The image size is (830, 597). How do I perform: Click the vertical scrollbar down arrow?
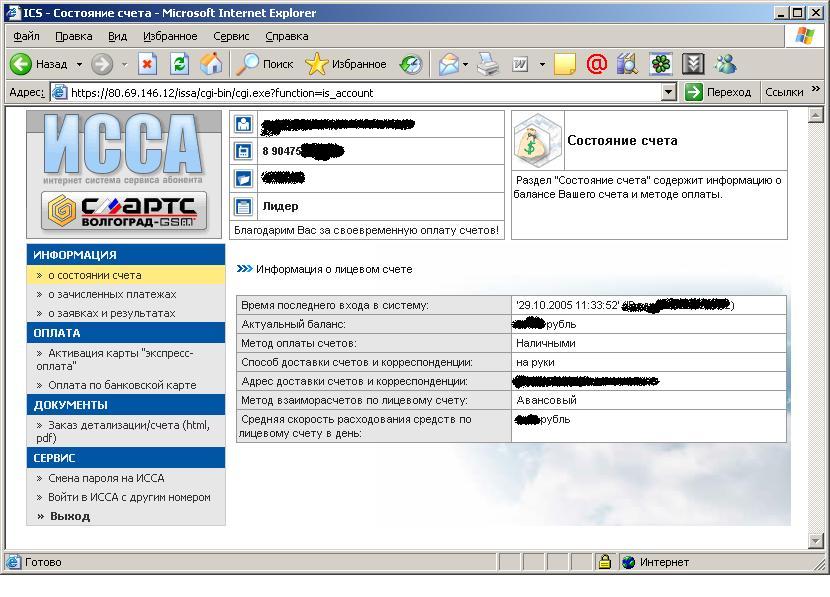(x=815, y=541)
